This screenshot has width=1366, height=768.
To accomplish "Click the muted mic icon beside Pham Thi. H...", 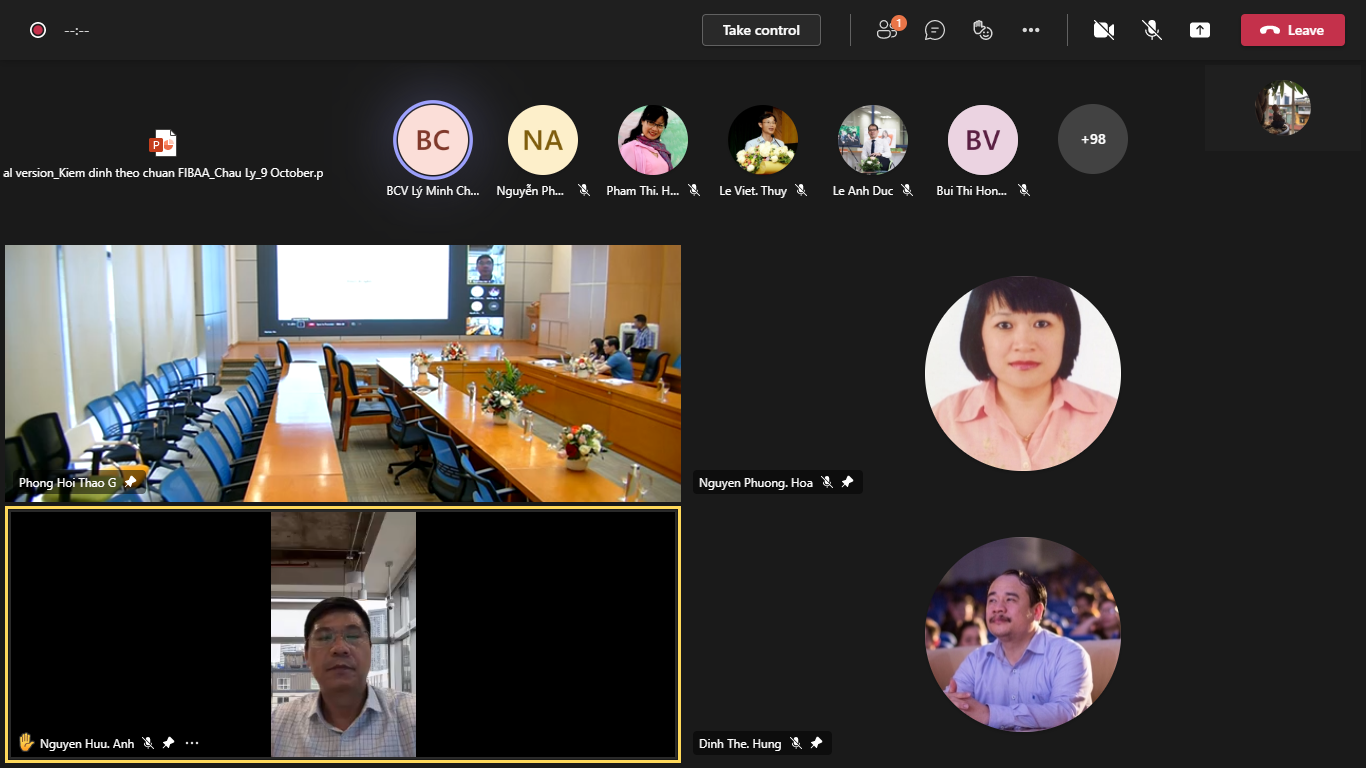I will (x=694, y=190).
